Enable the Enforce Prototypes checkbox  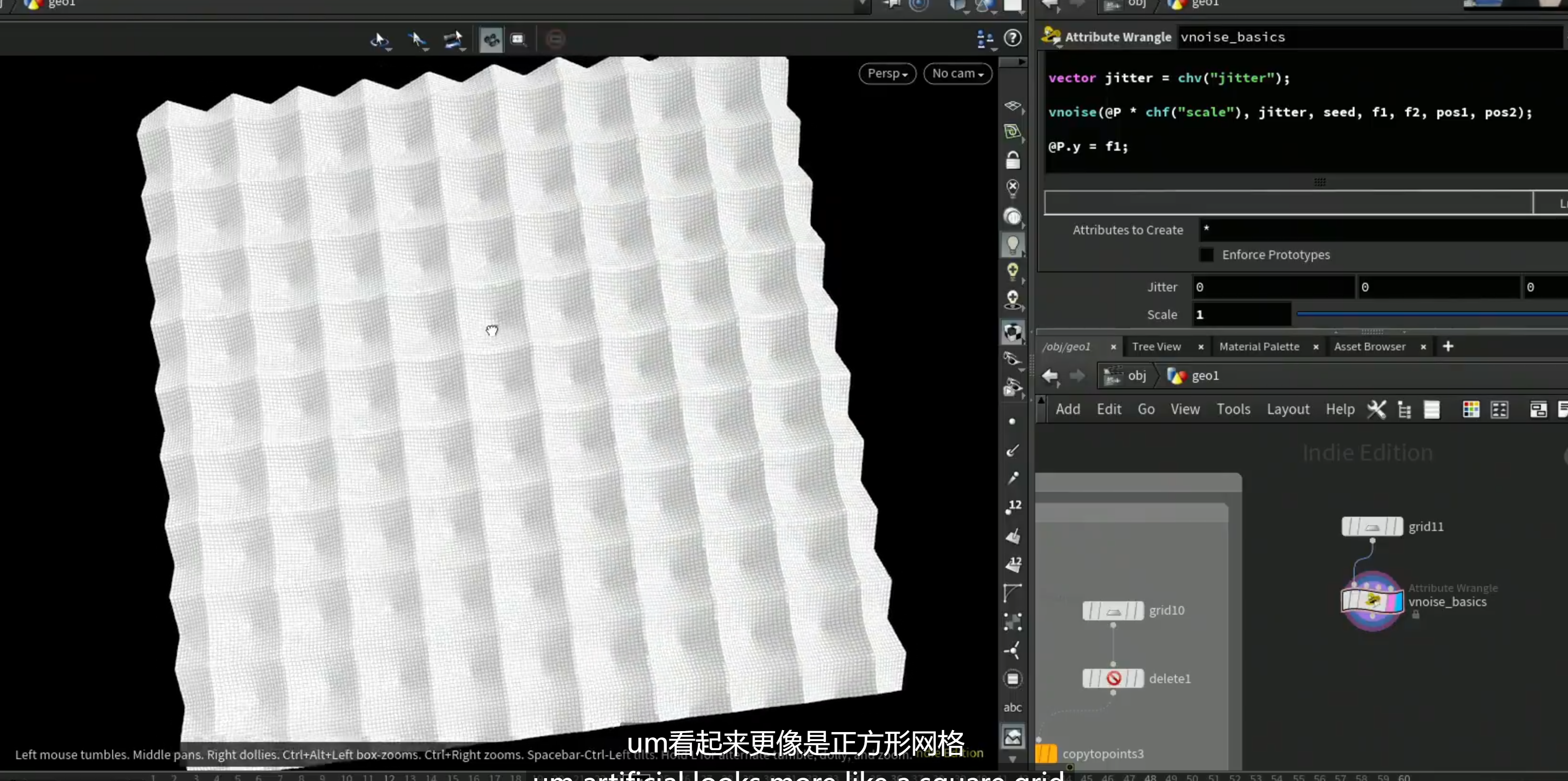click(x=1206, y=254)
